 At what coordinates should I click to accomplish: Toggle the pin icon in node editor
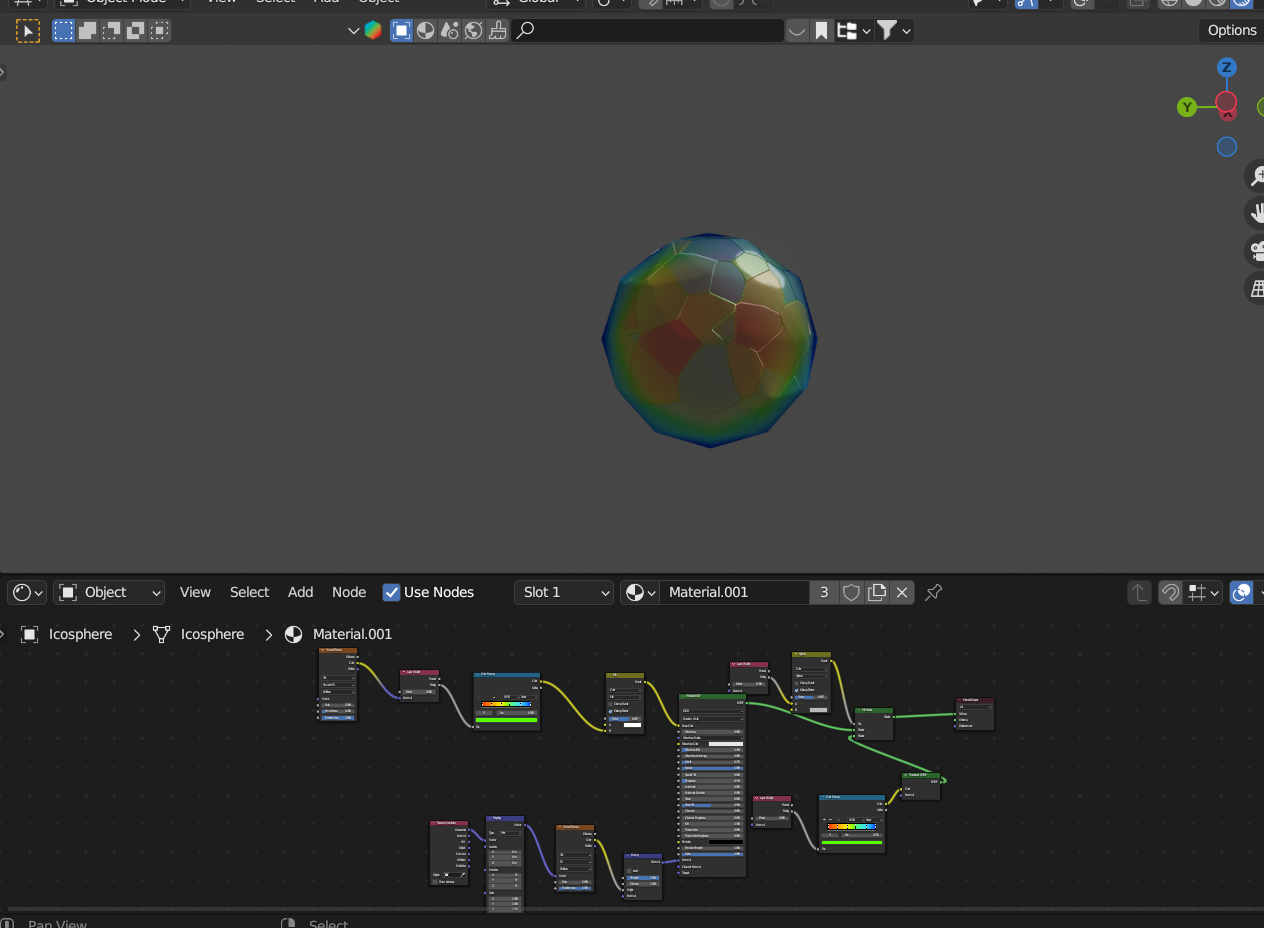click(933, 592)
